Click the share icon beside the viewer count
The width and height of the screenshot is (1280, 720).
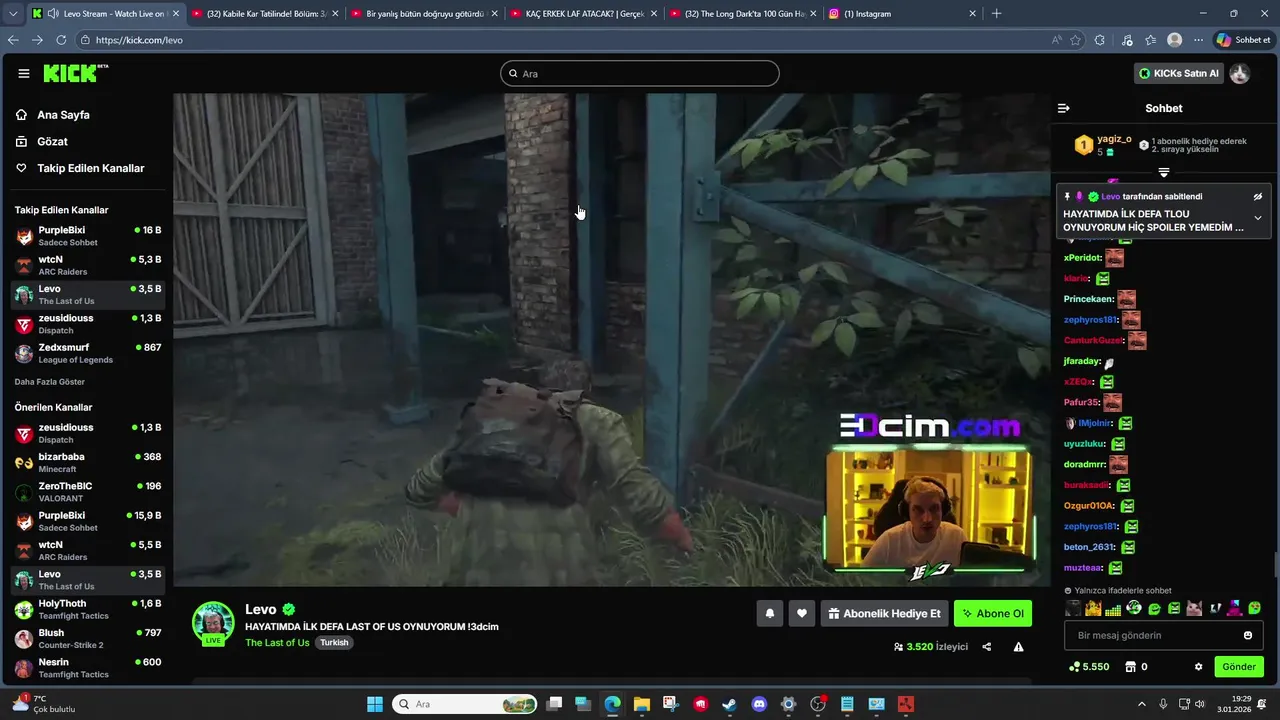pos(986,647)
